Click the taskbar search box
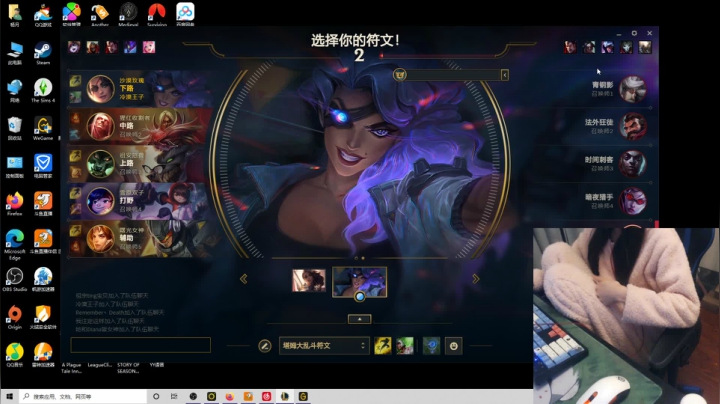 tap(83, 396)
